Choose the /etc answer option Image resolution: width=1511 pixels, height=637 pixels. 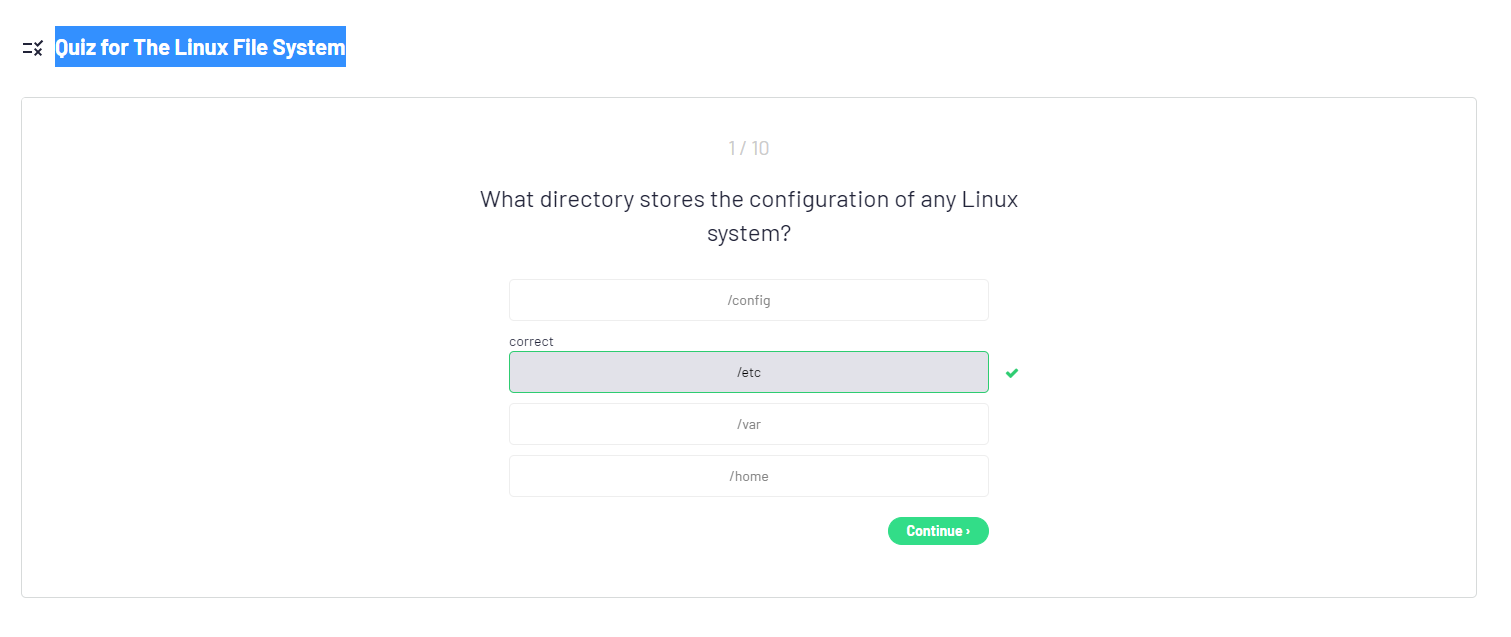(748, 372)
